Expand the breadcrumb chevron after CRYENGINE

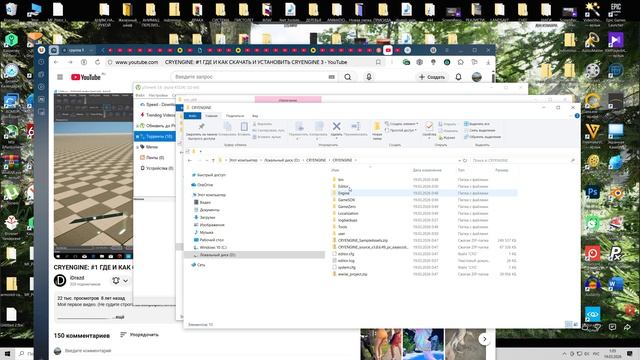(356, 160)
